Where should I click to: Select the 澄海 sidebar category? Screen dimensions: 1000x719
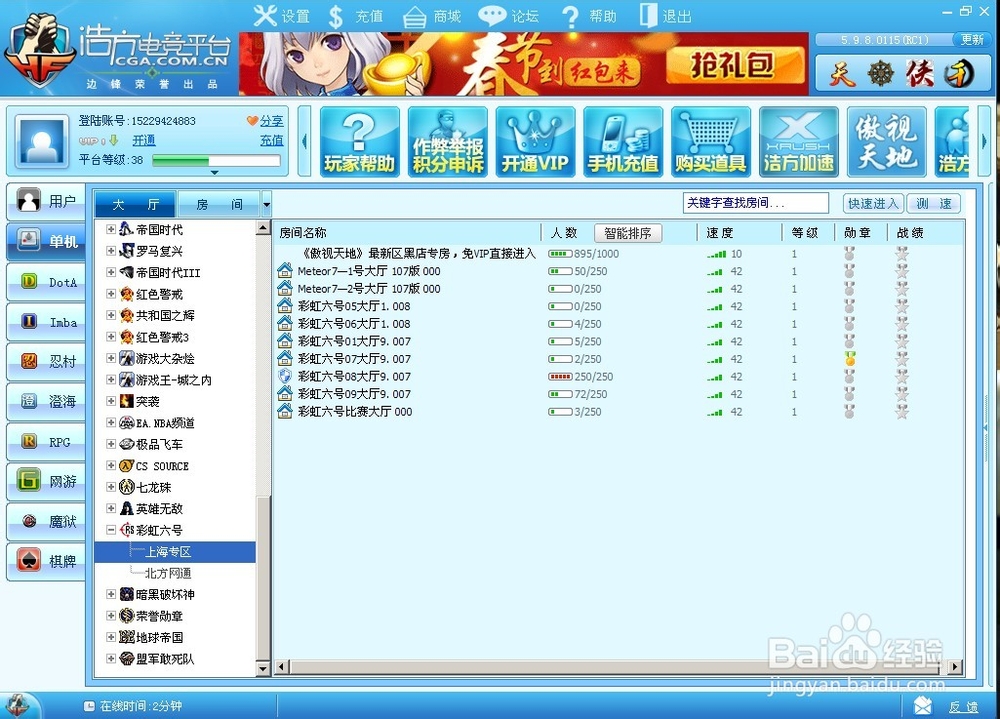coord(46,401)
